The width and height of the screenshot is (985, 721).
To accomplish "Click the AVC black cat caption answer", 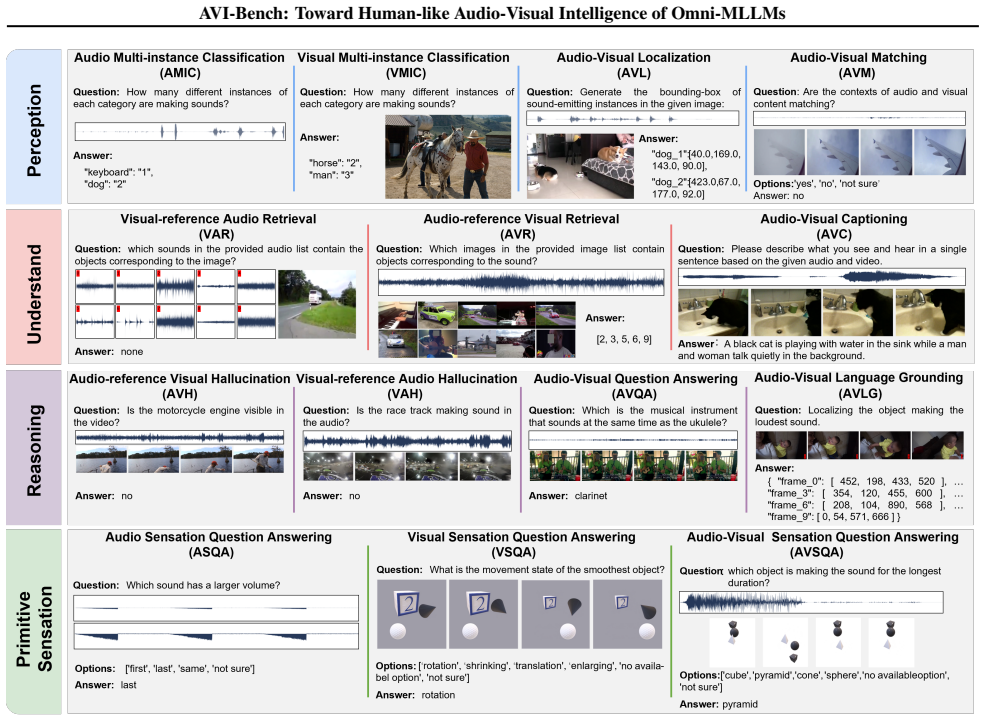I will [822, 350].
